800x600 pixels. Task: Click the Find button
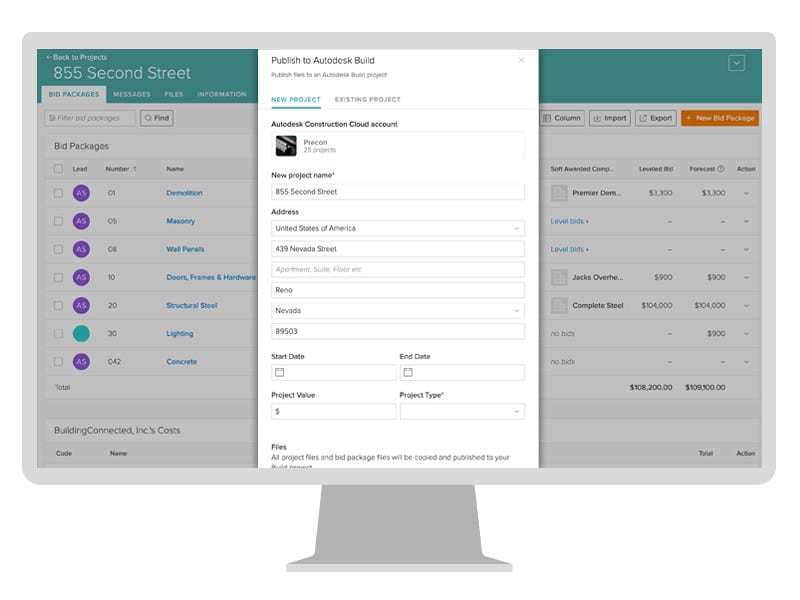click(x=157, y=118)
